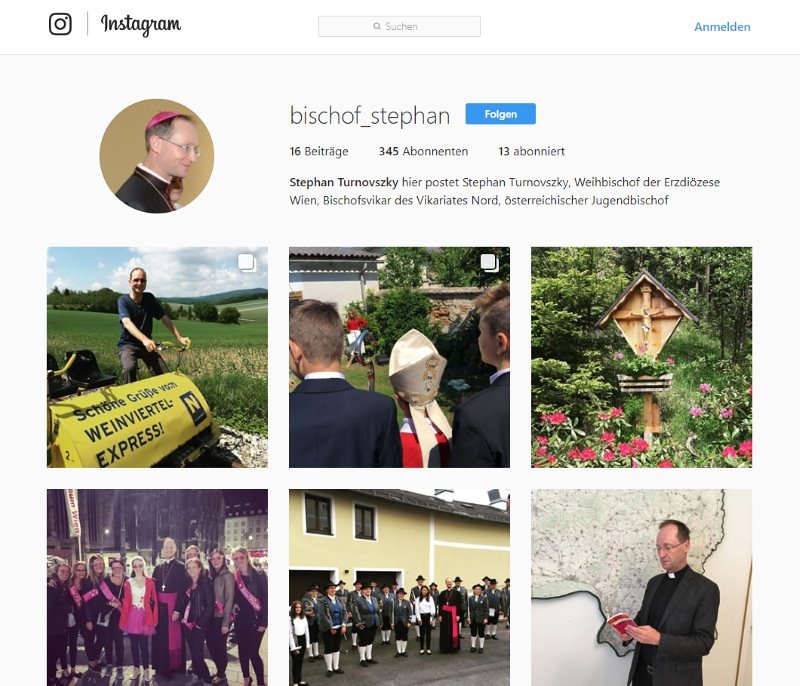The height and width of the screenshot is (686, 800).
Task: Click the username heading bischof_stephan
Action: (370, 116)
